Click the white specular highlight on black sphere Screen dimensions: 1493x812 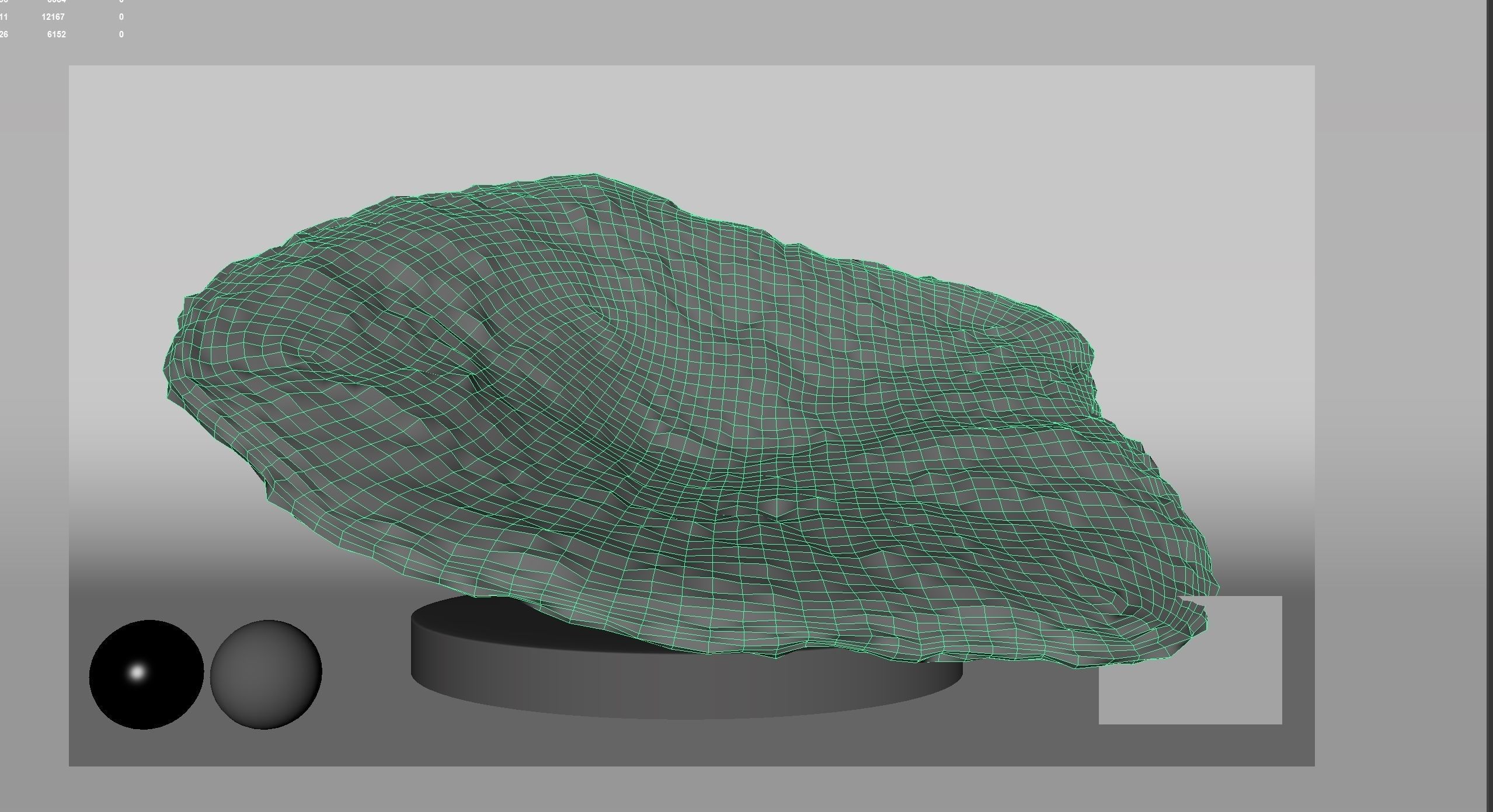137,672
